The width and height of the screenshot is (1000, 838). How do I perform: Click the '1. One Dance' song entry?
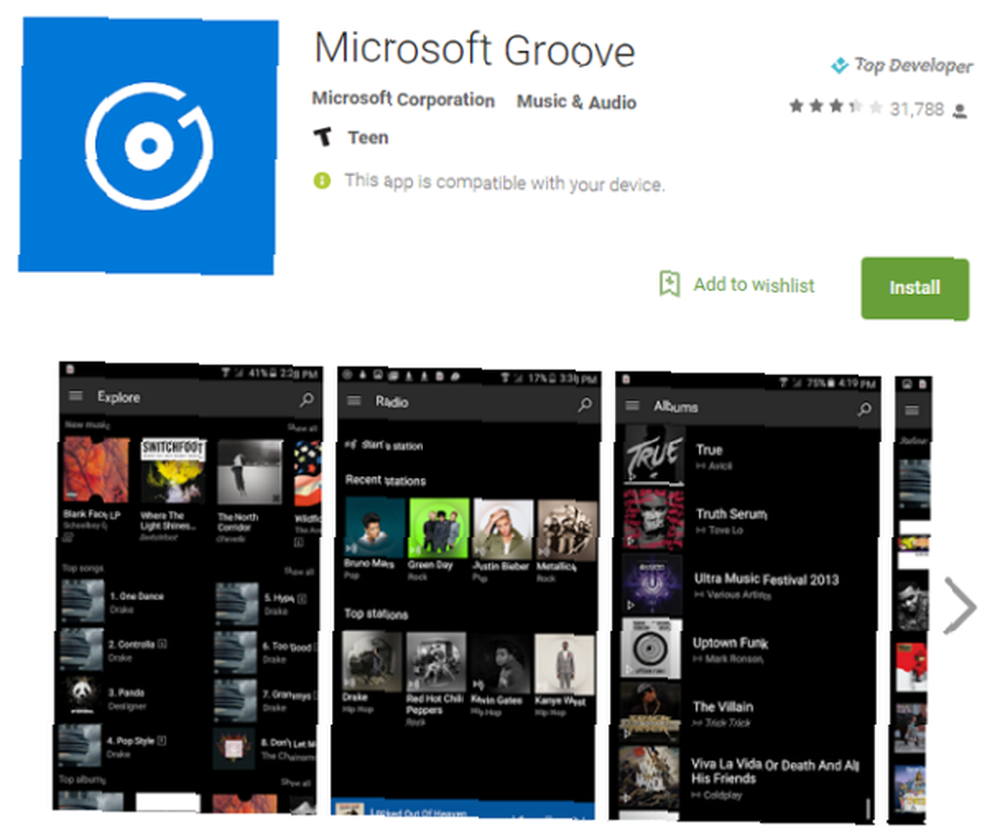(x=114, y=601)
